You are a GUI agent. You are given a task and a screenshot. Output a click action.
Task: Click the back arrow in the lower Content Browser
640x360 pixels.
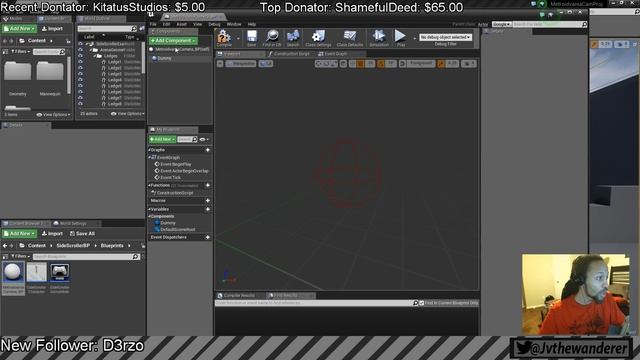click(x=5, y=246)
